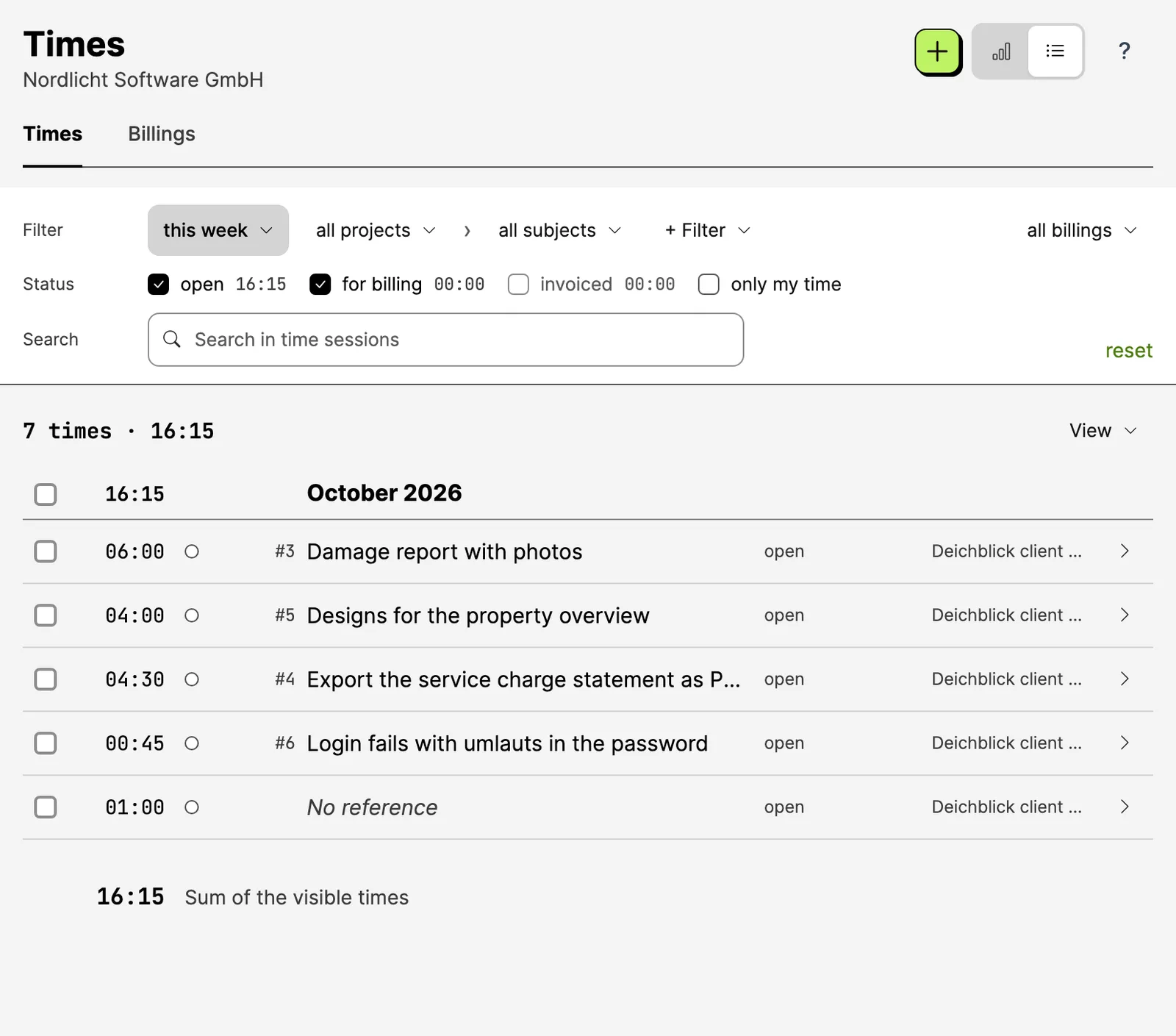The image size is (1176, 1036).
Task: Focus the Search in time sessions field
Action: click(445, 340)
